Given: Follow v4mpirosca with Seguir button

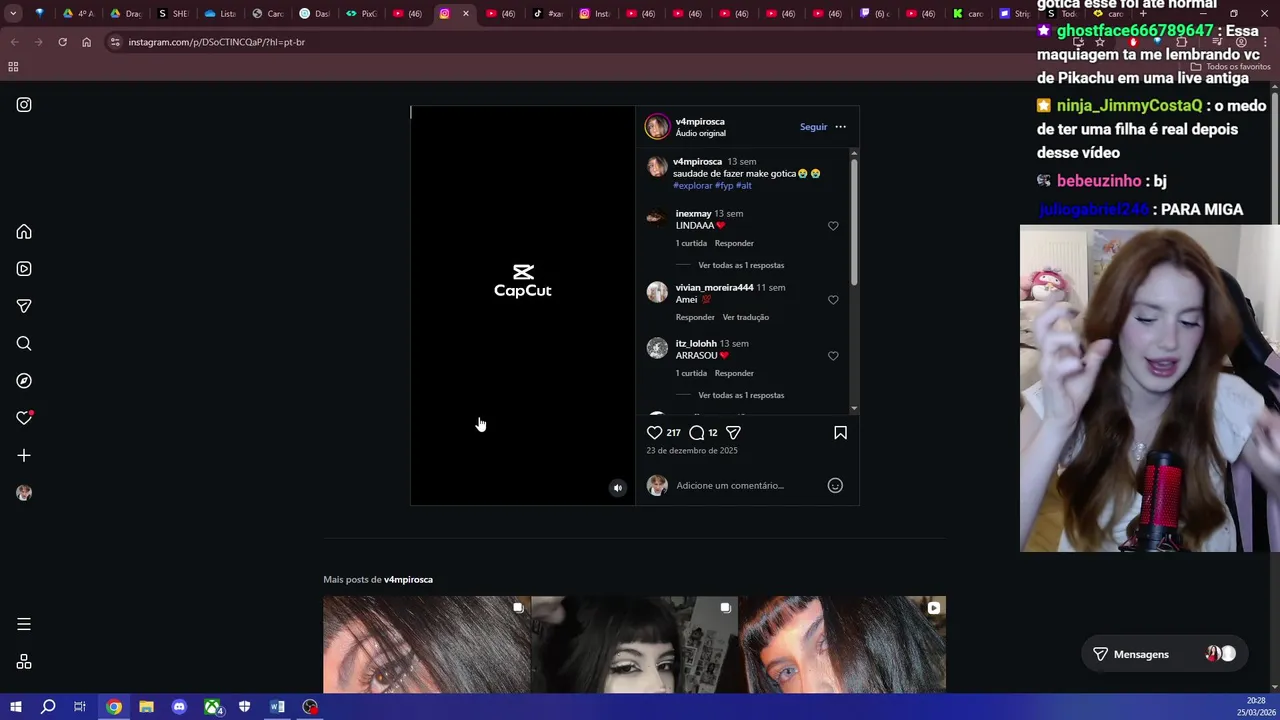Looking at the screenshot, I should click(x=813, y=127).
